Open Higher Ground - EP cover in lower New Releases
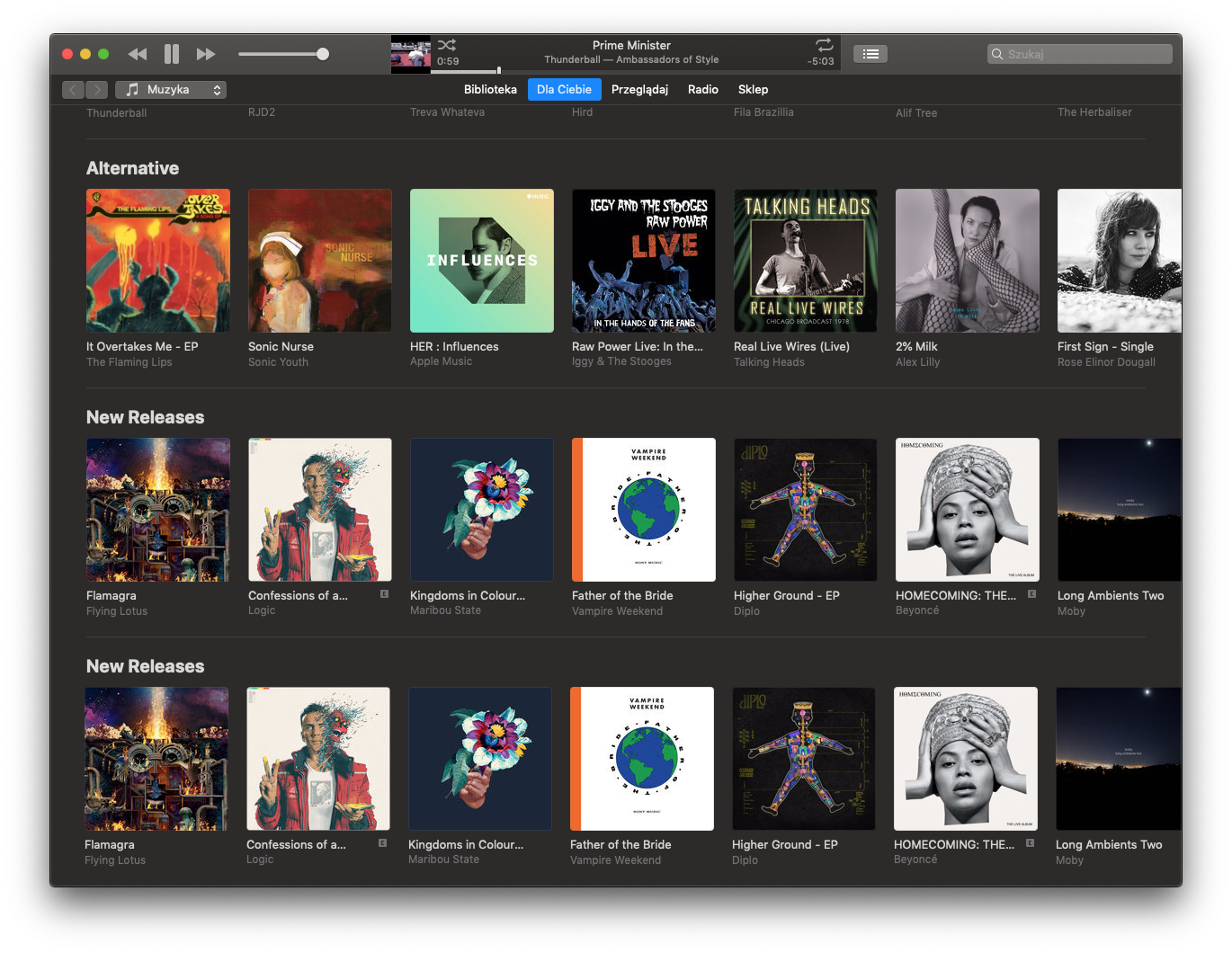The width and height of the screenshot is (1232, 953). coord(804,759)
